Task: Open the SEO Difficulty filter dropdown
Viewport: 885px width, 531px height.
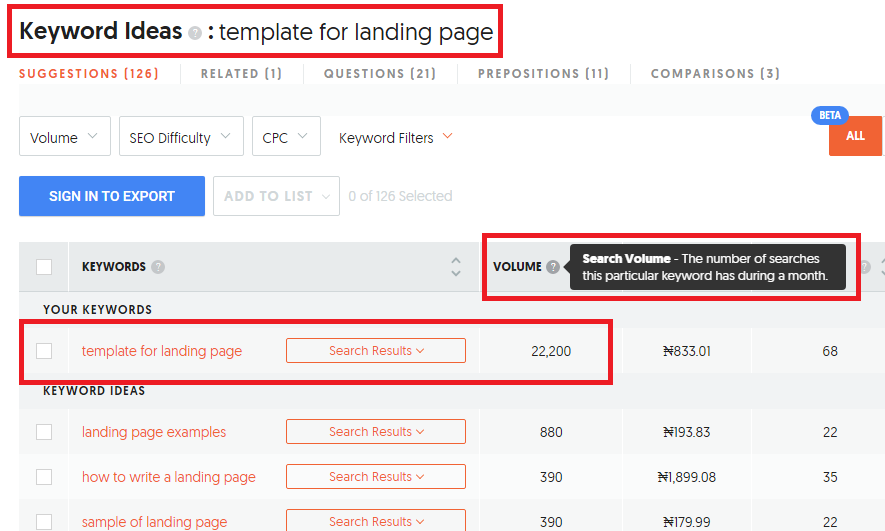Action: click(x=181, y=136)
